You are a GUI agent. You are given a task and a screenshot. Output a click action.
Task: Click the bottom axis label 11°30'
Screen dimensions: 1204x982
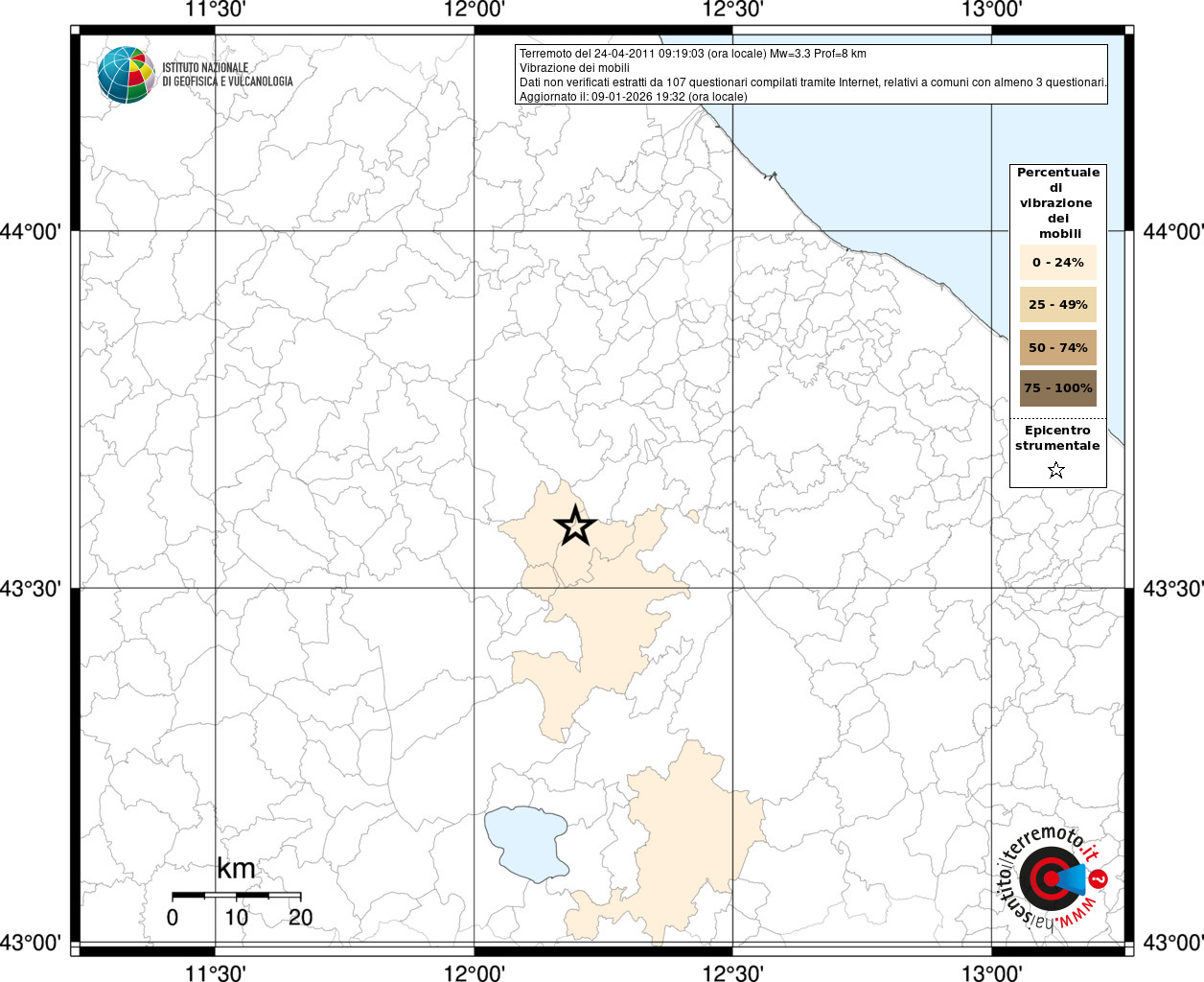click(x=216, y=972)
